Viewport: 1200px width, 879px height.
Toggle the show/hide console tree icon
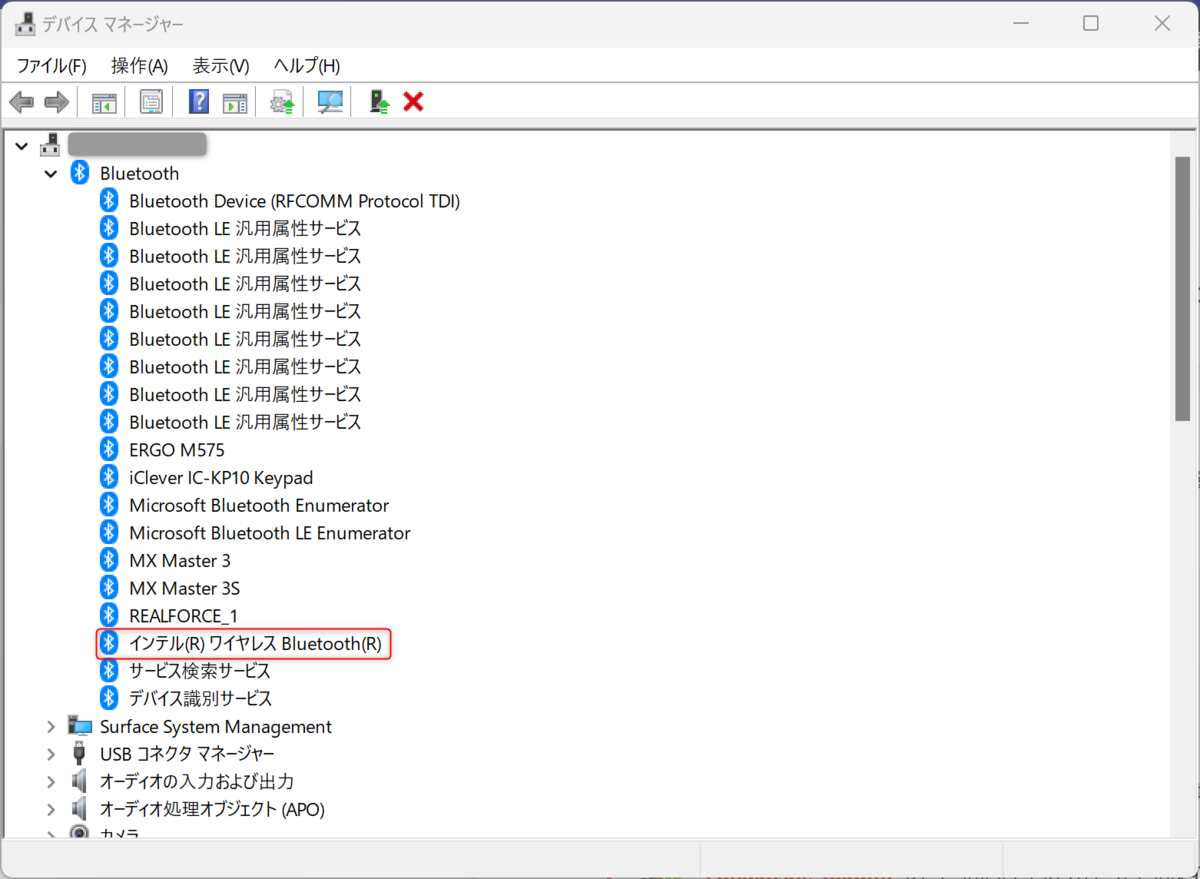pyautogui.click(x=104, y=102)
